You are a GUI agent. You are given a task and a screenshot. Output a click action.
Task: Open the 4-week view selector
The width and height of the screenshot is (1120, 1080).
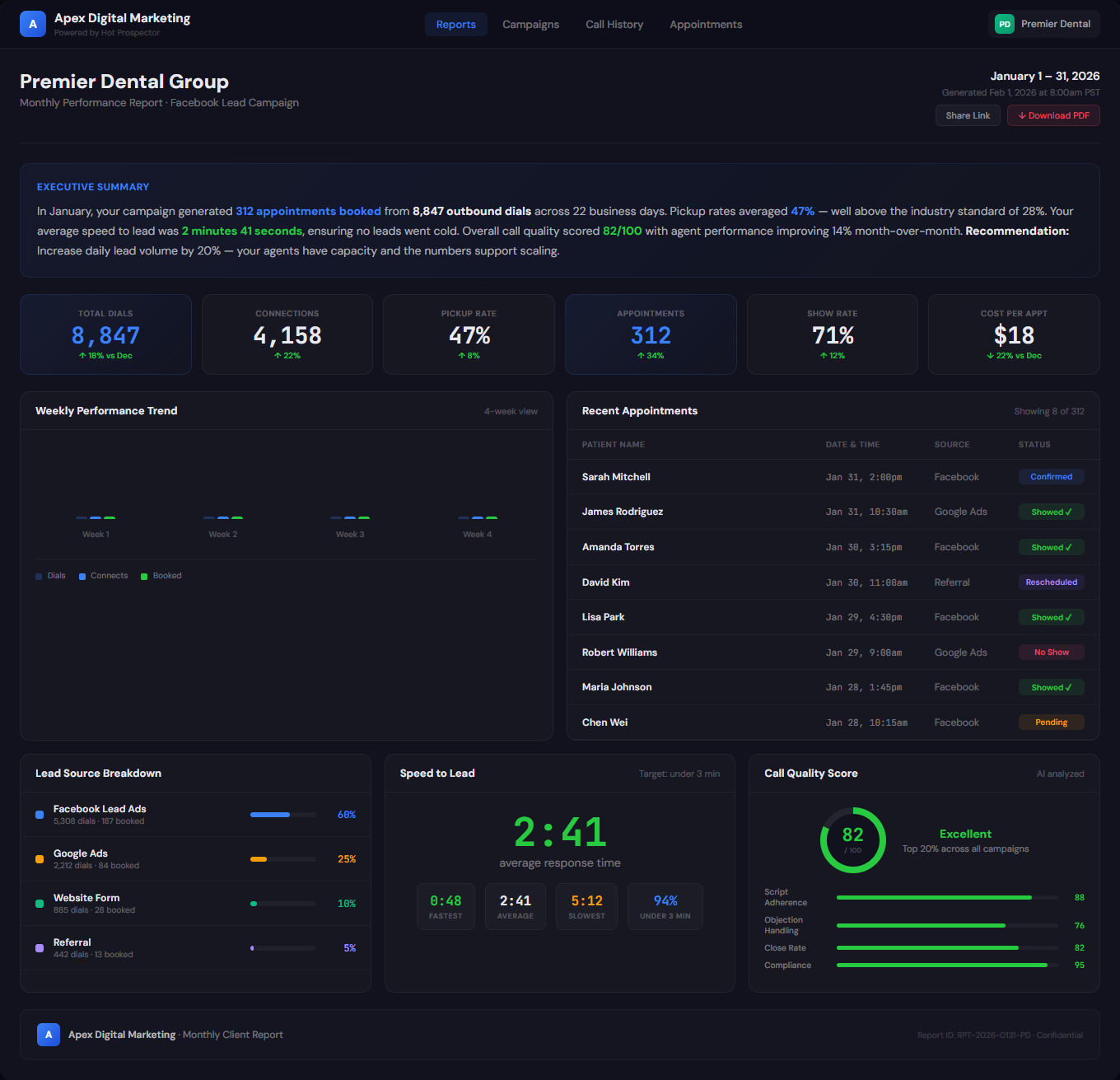(x=511, y=411)
